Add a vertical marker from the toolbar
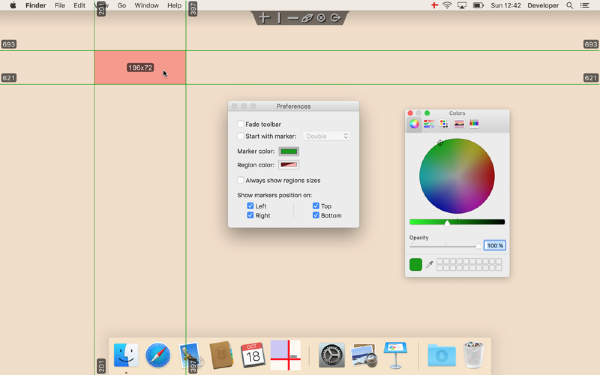This screenshot has width=600, height=375. point(279,18)
